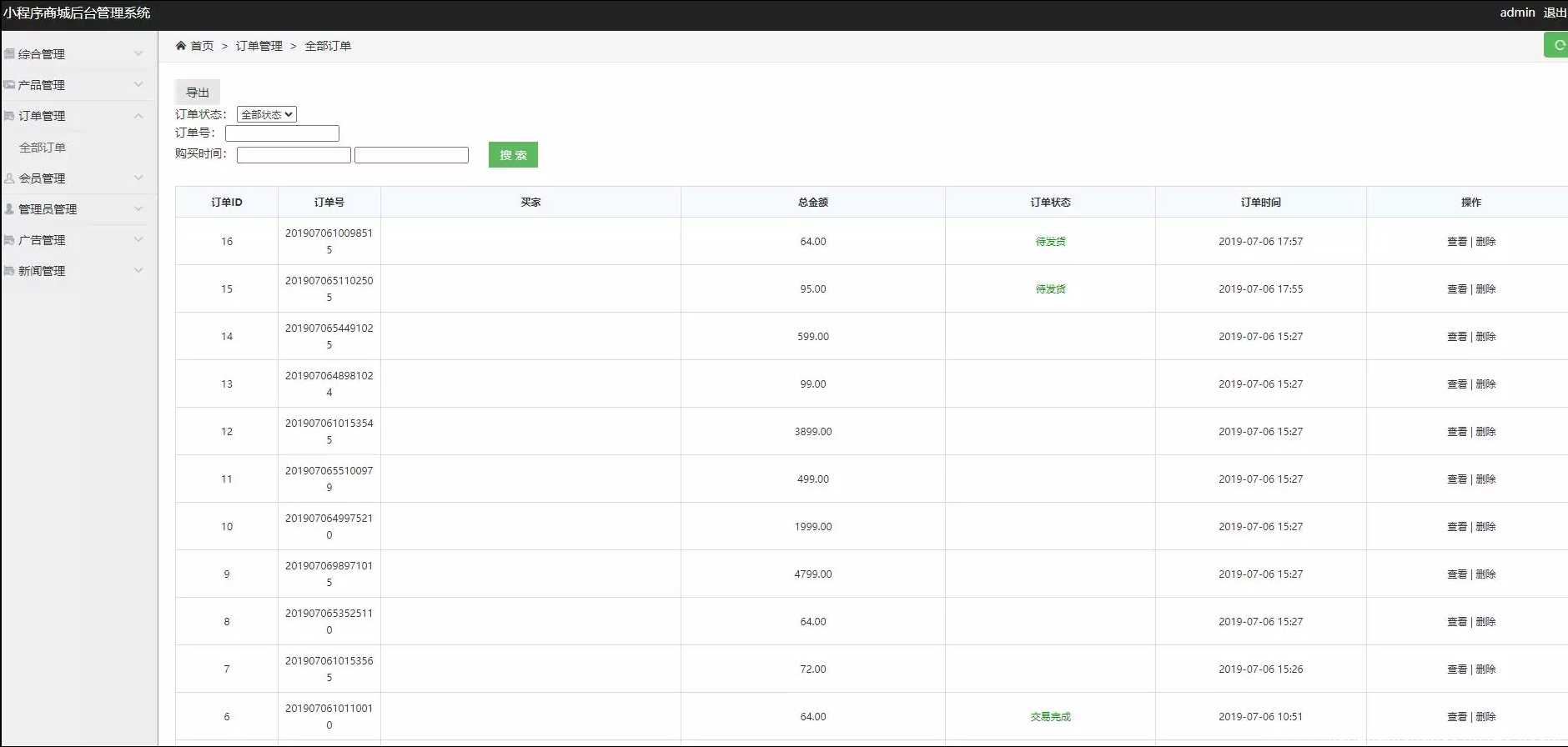Click 查看 for order ID 16

[1457, 242]
